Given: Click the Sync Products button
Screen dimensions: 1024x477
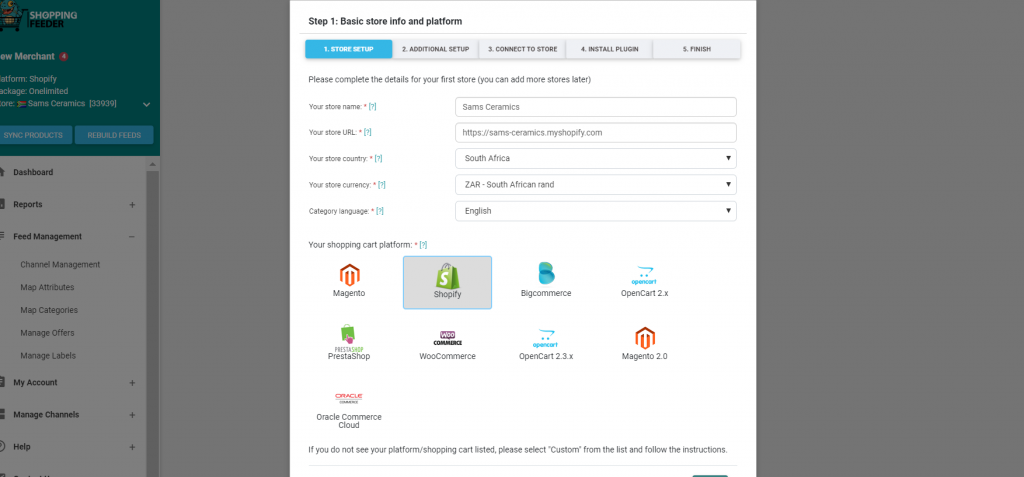Looking at the screenshot, I should [x=33, y=135].
